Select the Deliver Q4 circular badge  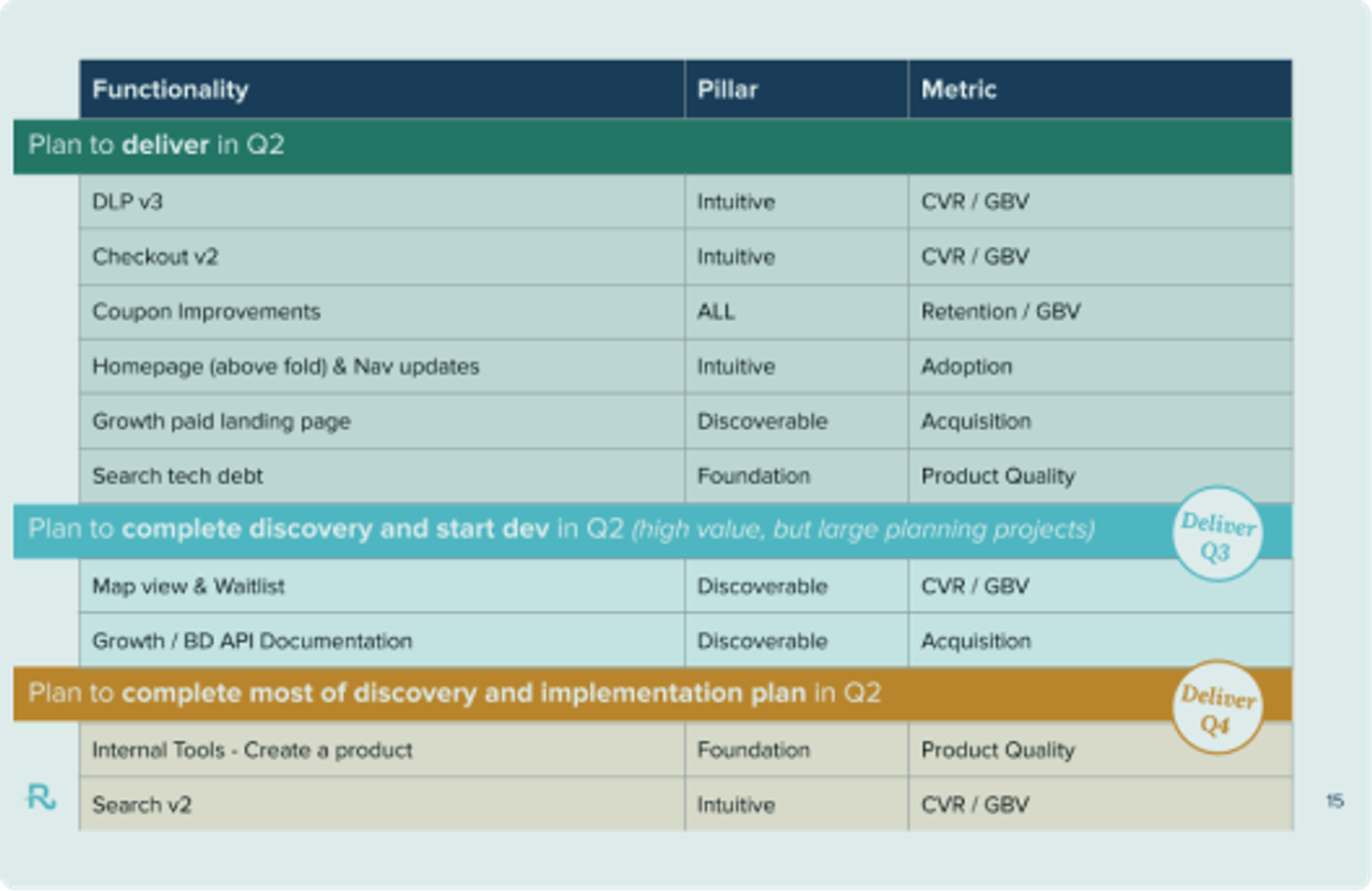1217,706
